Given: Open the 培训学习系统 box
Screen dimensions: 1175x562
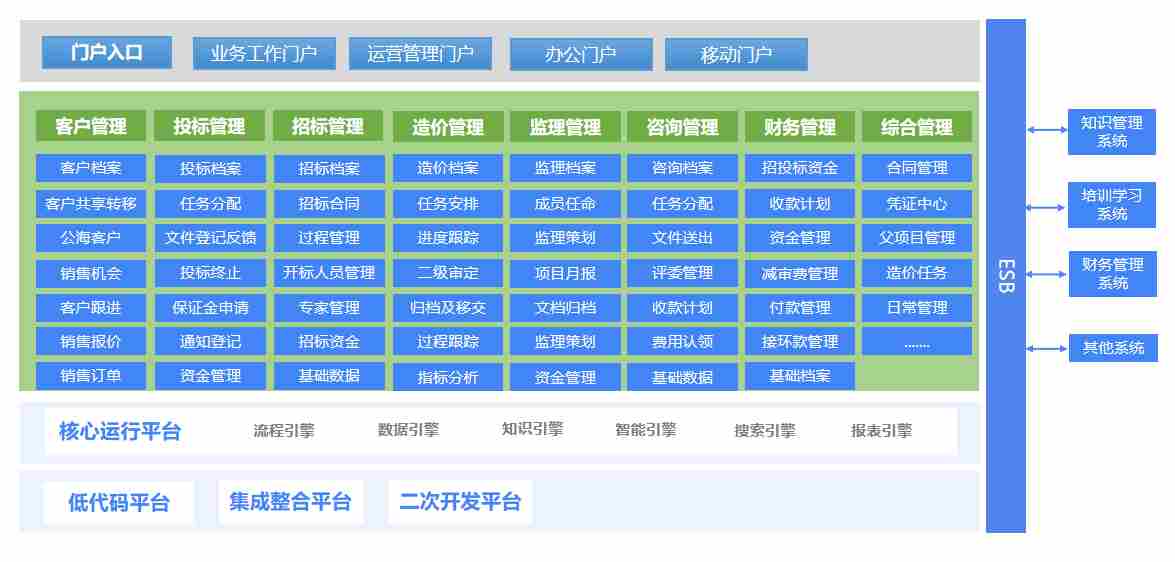Looking at the screenshot, I should tap(1111, 204).
